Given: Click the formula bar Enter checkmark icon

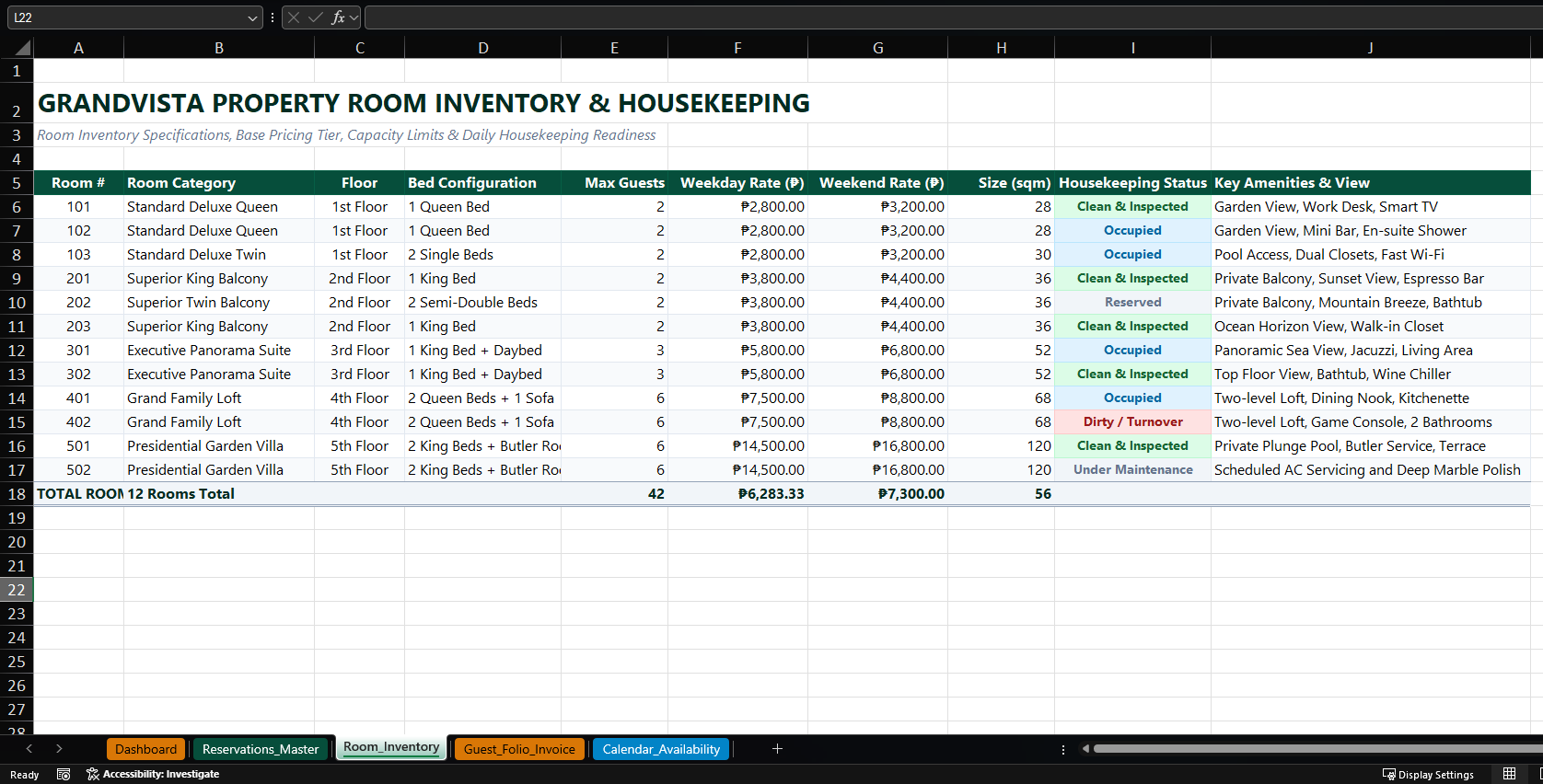Looking at the screenshot, I should (316, 17).
